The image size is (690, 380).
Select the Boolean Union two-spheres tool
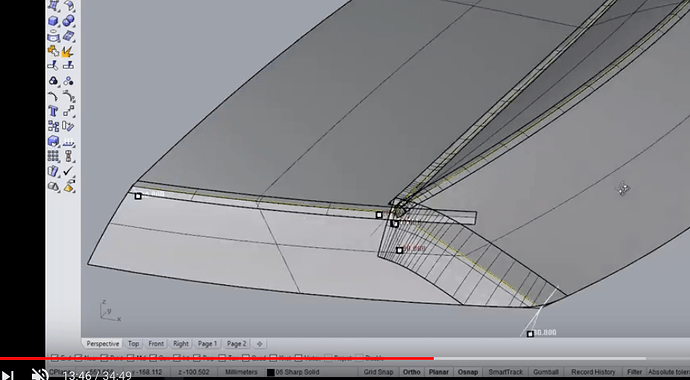(68, 21)
